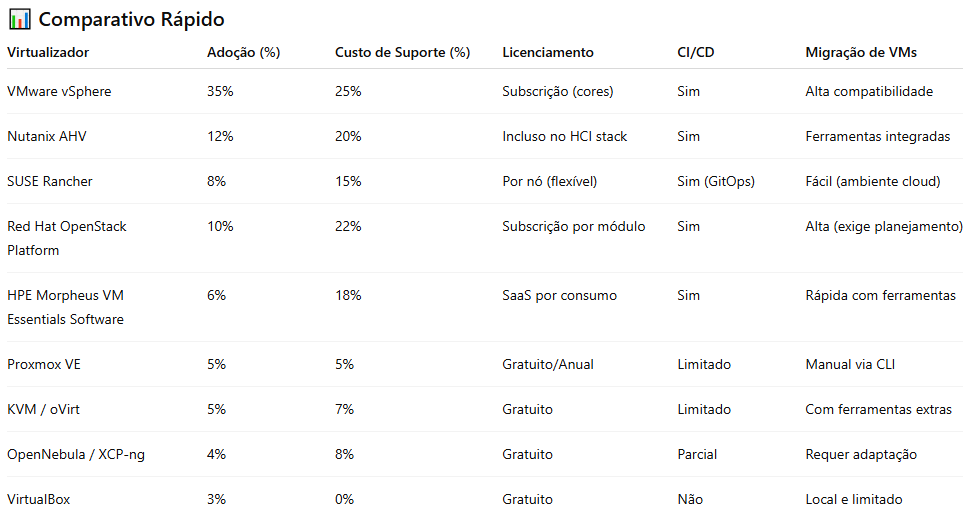Image resolution: width=978 pixels, height=520 pixels.
Task: Click the CI/CD column header
Action: point(695,52)
